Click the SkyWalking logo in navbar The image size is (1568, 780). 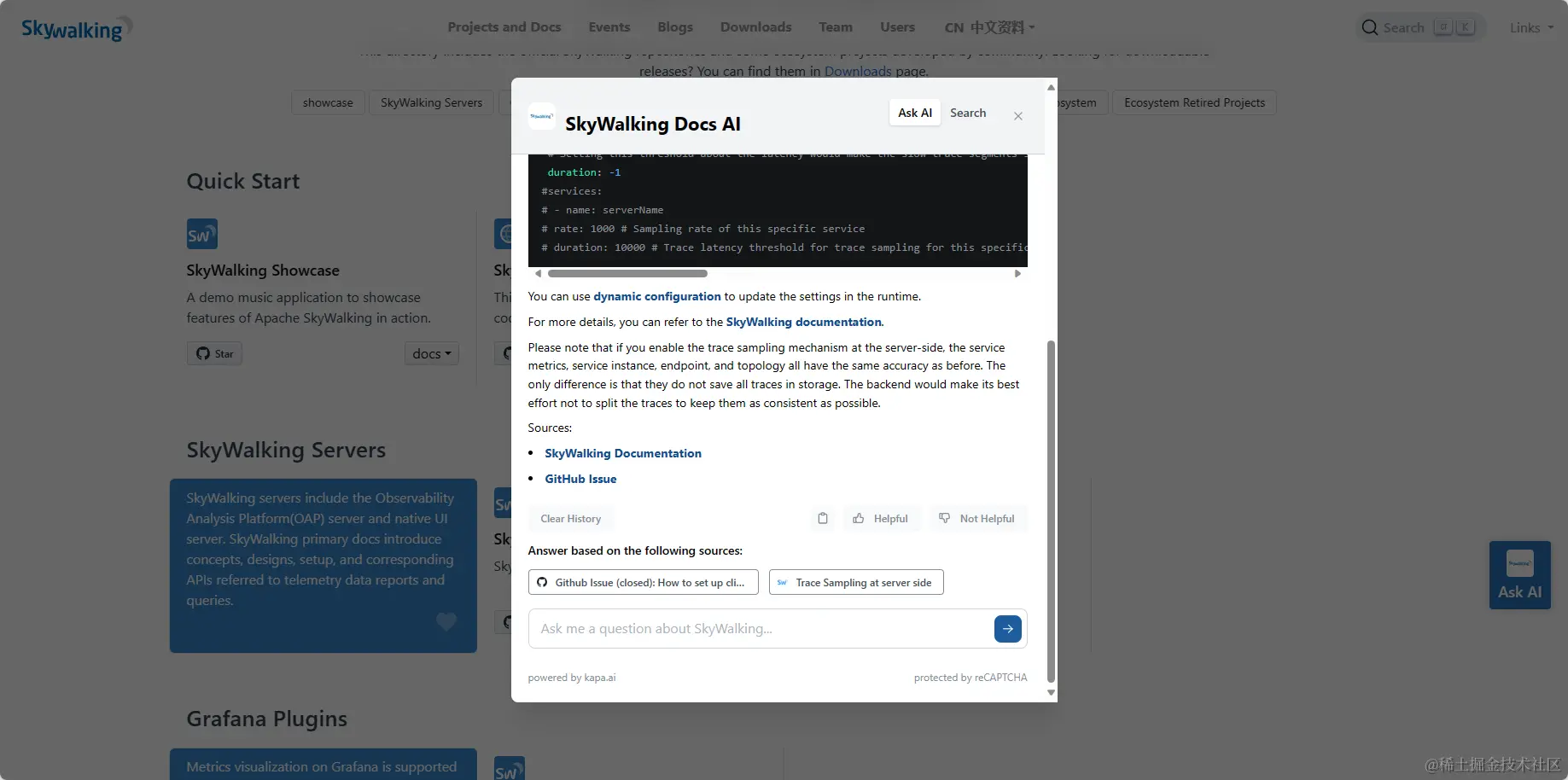(77, 29)
